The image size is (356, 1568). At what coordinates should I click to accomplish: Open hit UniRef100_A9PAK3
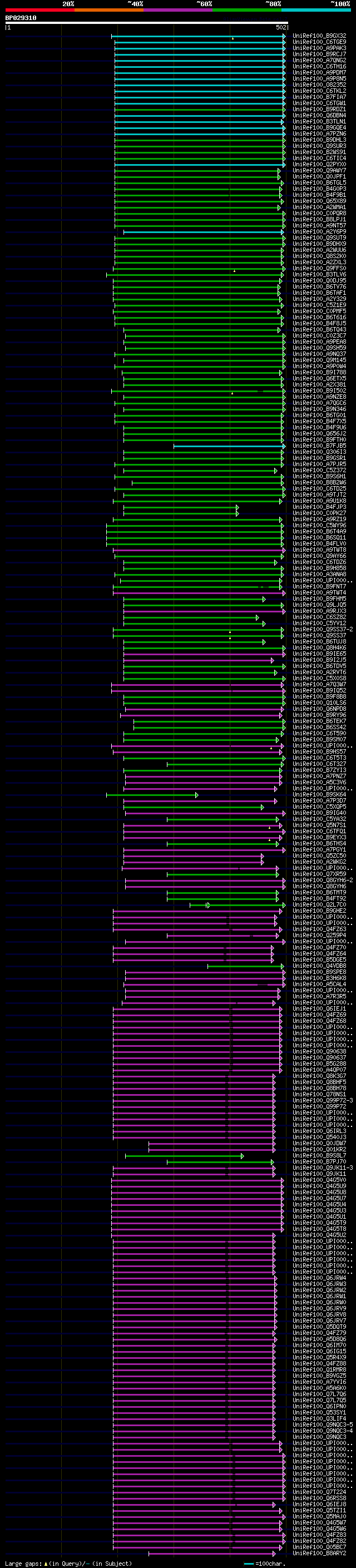point(319,48)
